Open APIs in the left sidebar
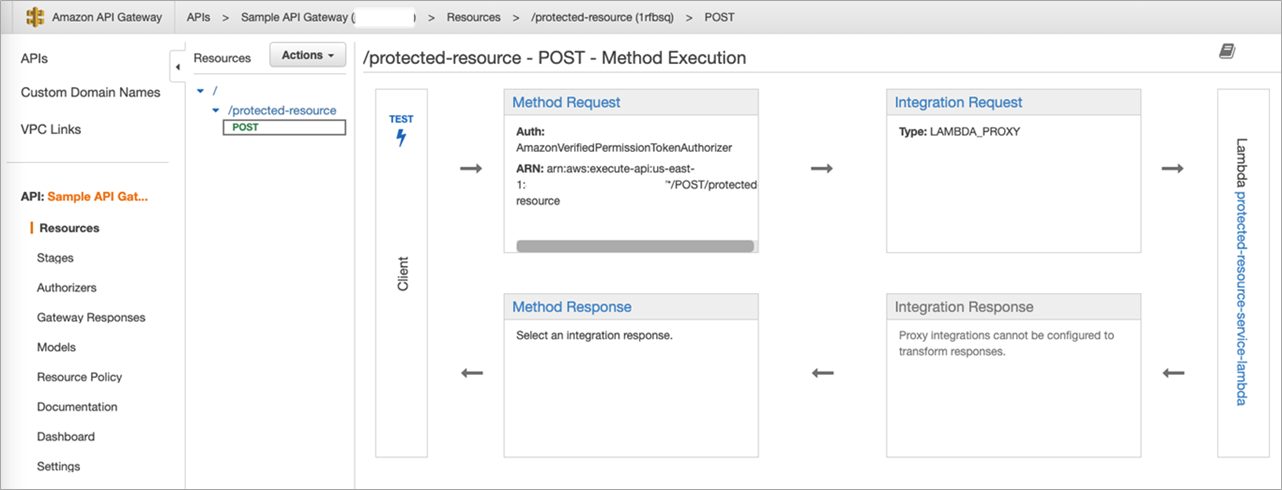This screenshot has height=490, width=1282. [x=34, y=59]
